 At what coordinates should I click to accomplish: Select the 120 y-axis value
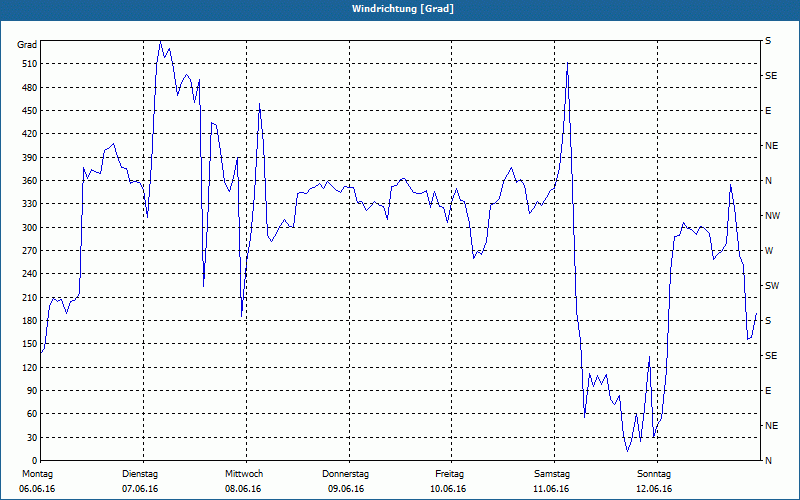[x=30, y=367]
